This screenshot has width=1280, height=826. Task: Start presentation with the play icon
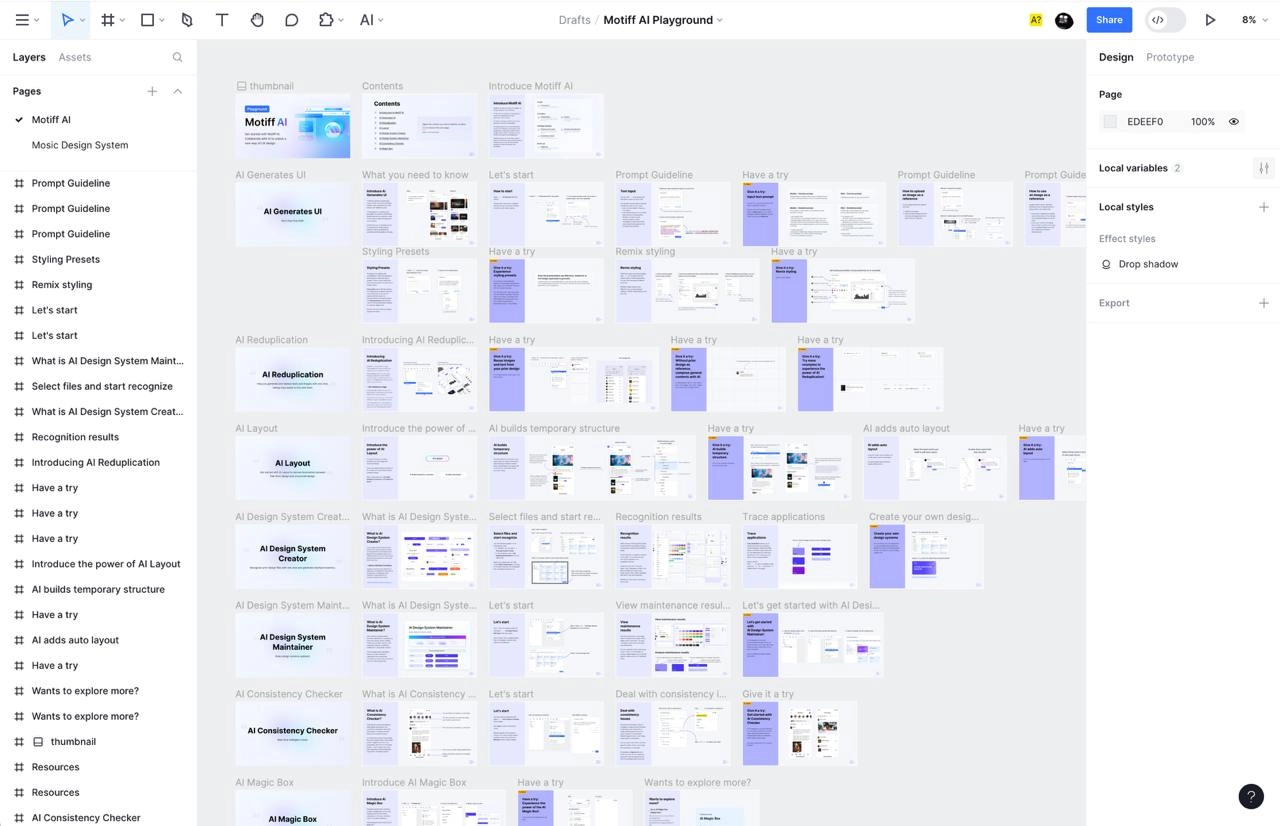point(1210,20)
